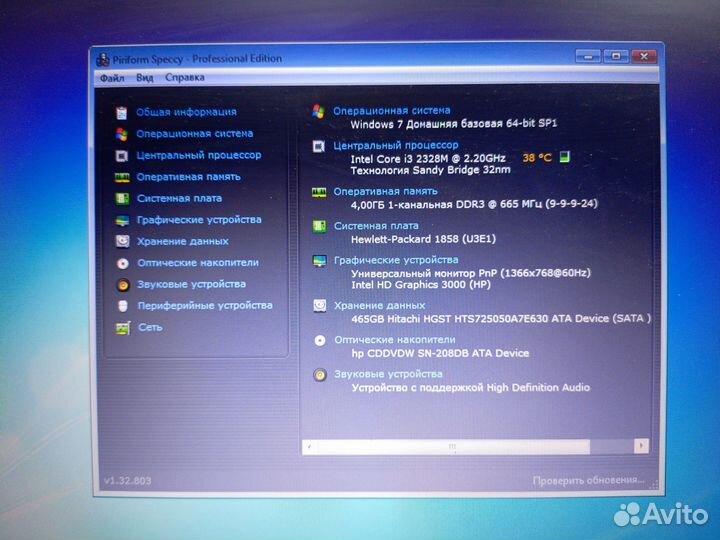Click the Оперативная память sidebar RAM icon
The height and width of the screenshot is (540, 720).
click(x=122, y=178)
